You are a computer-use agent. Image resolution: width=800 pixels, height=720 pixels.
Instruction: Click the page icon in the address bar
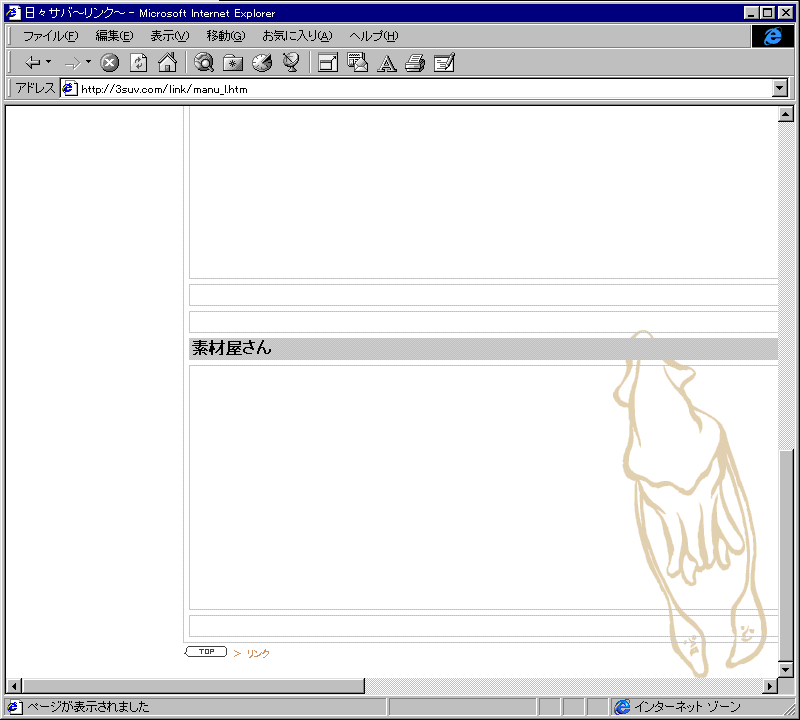point(70,89)
